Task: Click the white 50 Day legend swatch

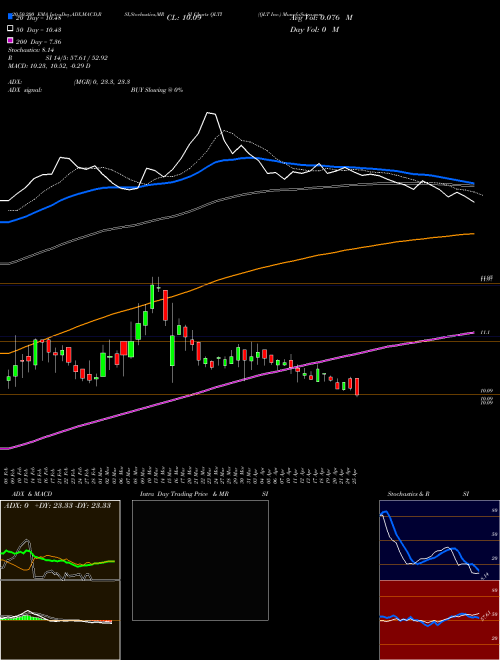Action: [x=10, y=28]
